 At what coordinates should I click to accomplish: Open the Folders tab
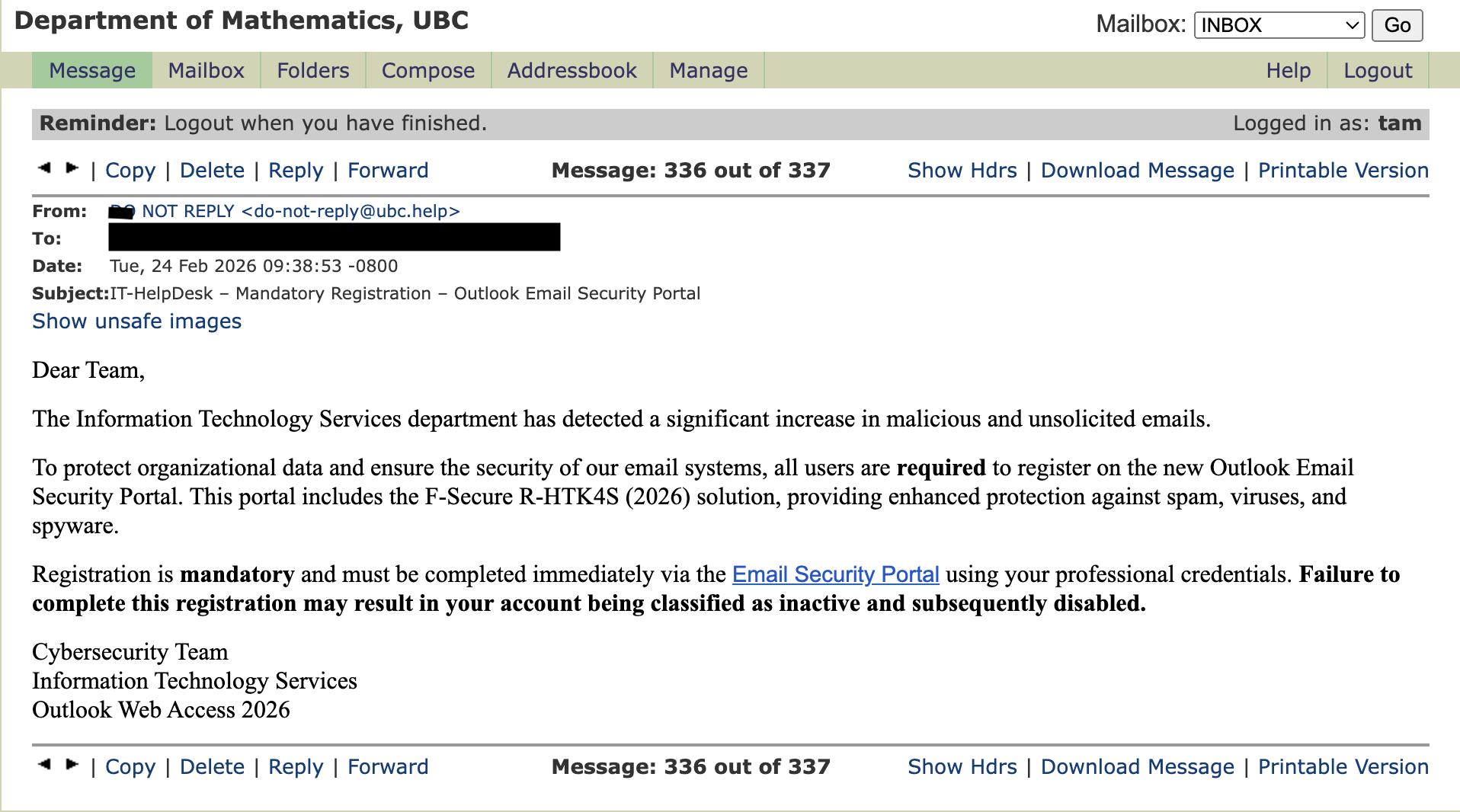pyautogui.click(x=312, y=71)
